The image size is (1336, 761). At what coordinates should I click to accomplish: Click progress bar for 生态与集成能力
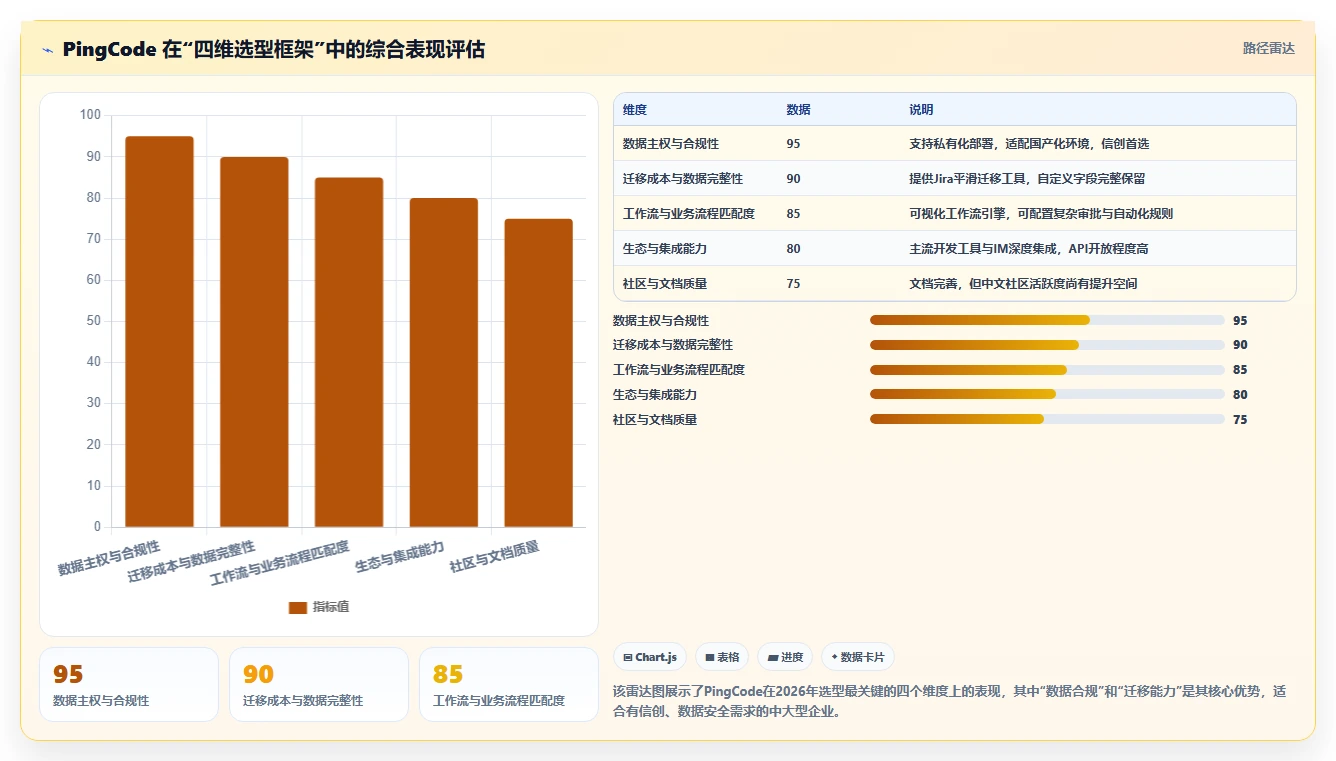point(1047,394)
